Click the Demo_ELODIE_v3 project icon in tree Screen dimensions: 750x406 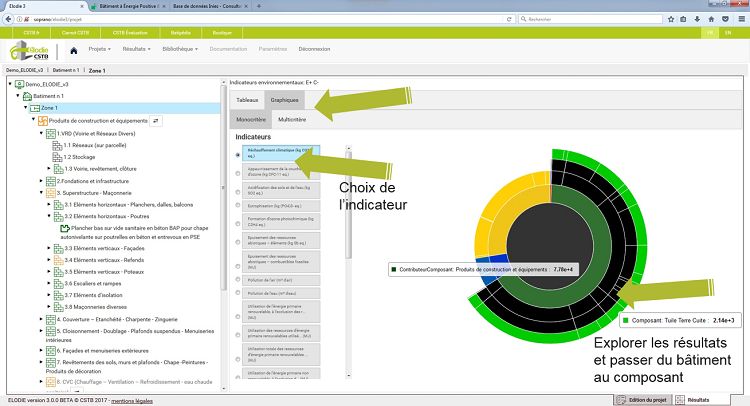coord(19,84)
